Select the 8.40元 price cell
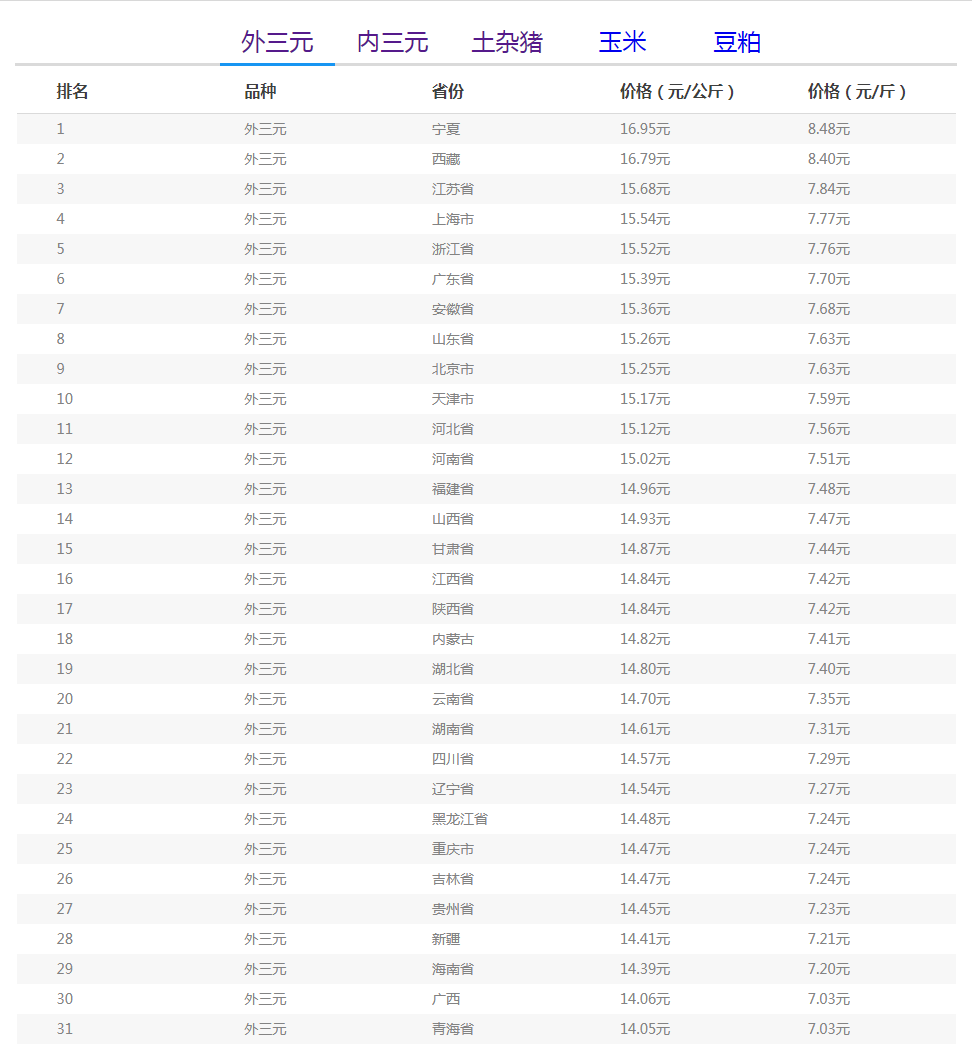 829,159
